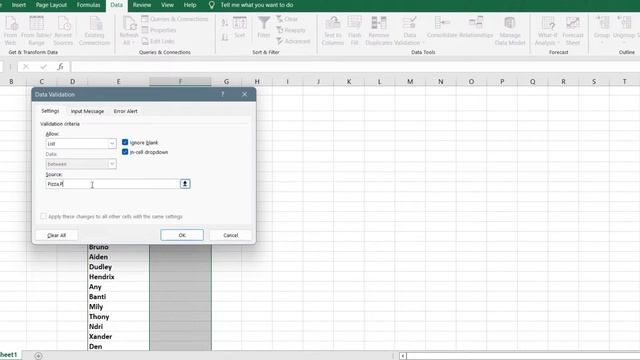
Task: Toggle In-cell dropdown checkbox
Action: click(x=125, y=152)
